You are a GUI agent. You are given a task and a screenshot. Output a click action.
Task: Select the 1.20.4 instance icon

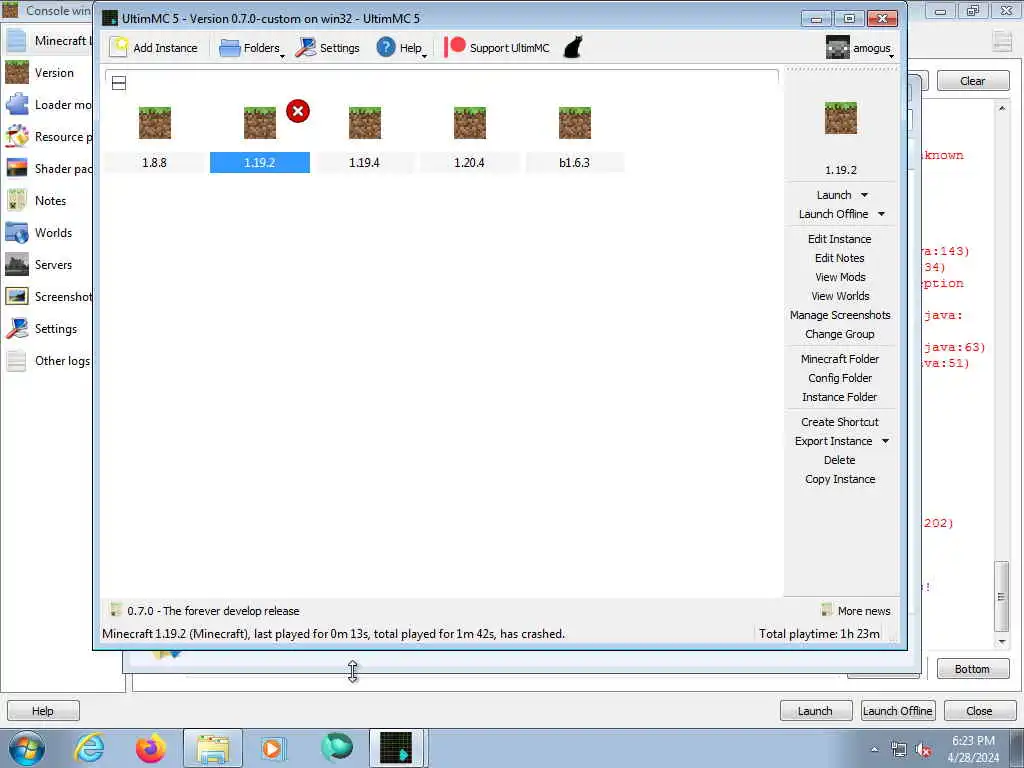(470, 122)
